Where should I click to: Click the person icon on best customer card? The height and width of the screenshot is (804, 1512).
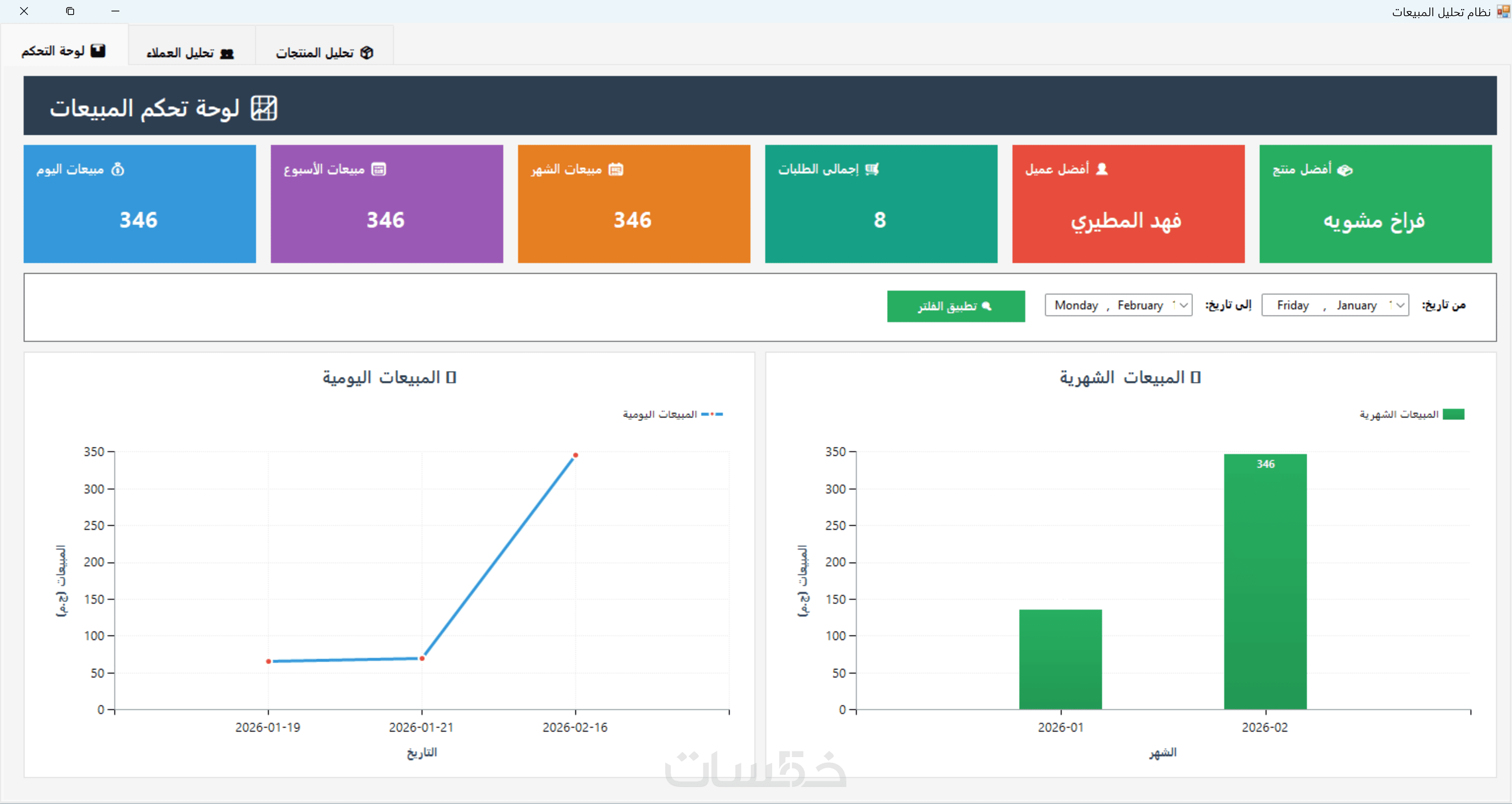pos(1102,169)
